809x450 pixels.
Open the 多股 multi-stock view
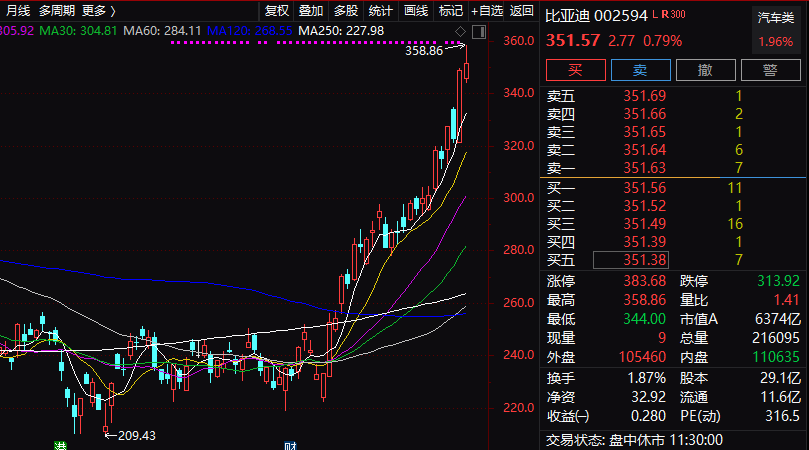[346, 10]
